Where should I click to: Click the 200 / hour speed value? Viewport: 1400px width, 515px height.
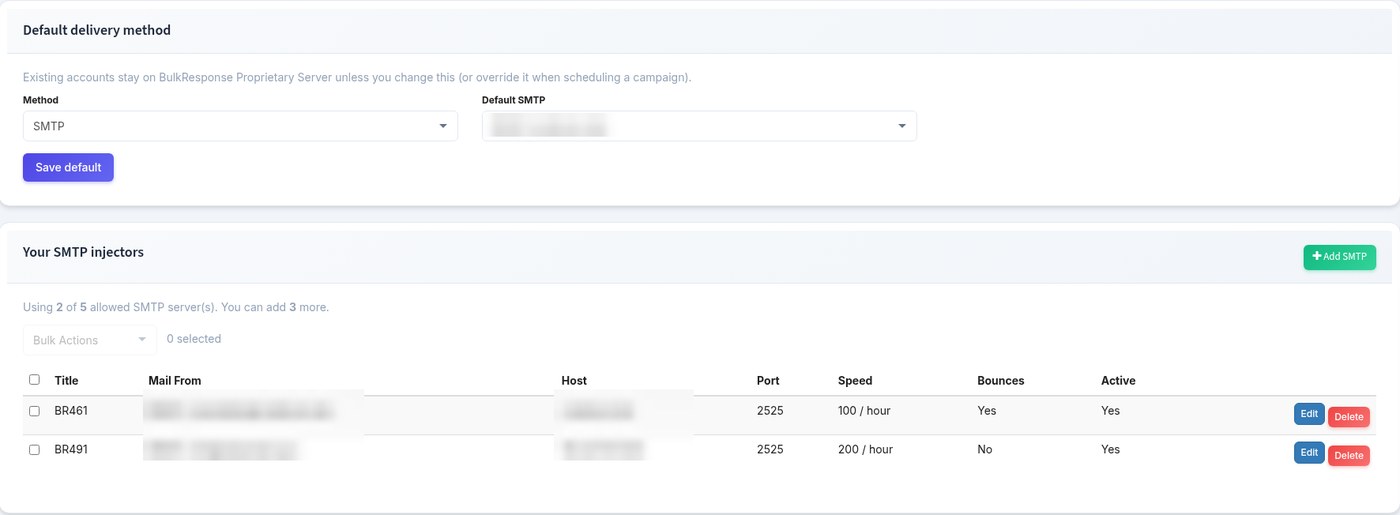(x=865, y=450)
